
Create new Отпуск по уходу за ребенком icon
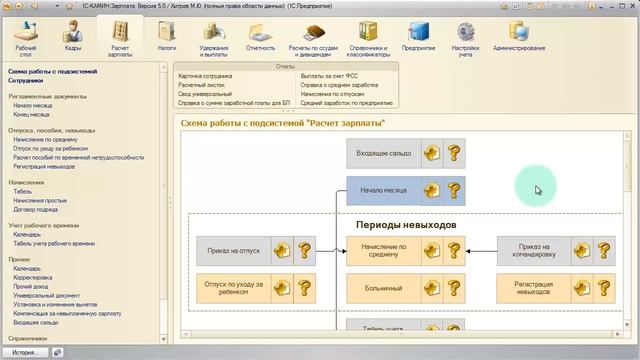(282, 288)
